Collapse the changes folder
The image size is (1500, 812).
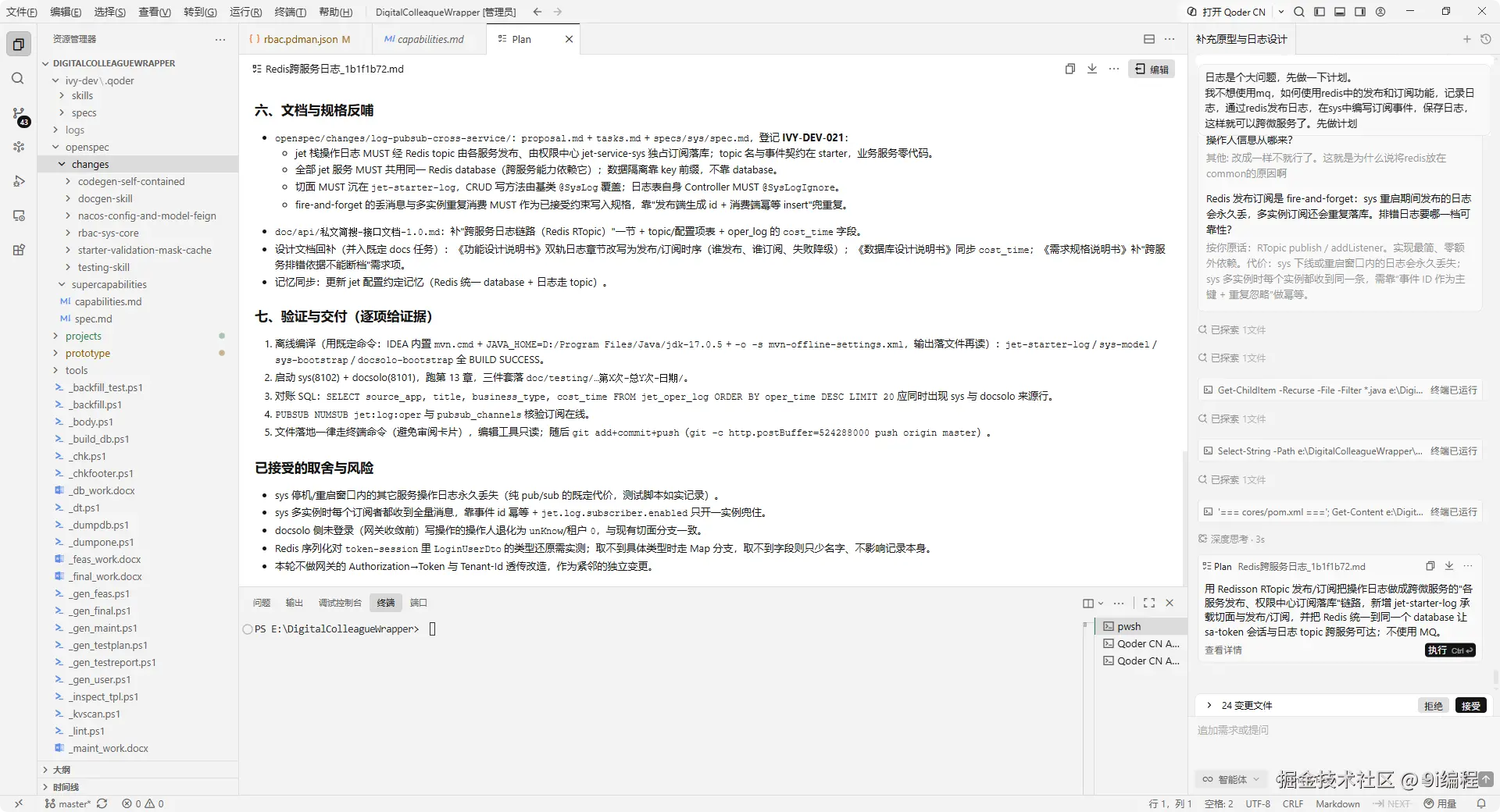pyautogui.click(x=90, y=164)
